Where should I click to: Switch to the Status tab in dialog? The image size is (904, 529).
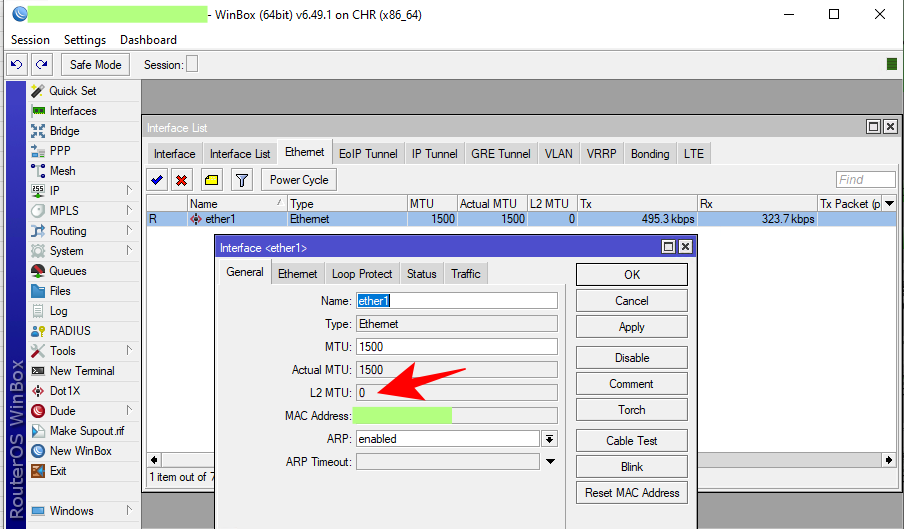pyautogui.click(x=421, y=274)
